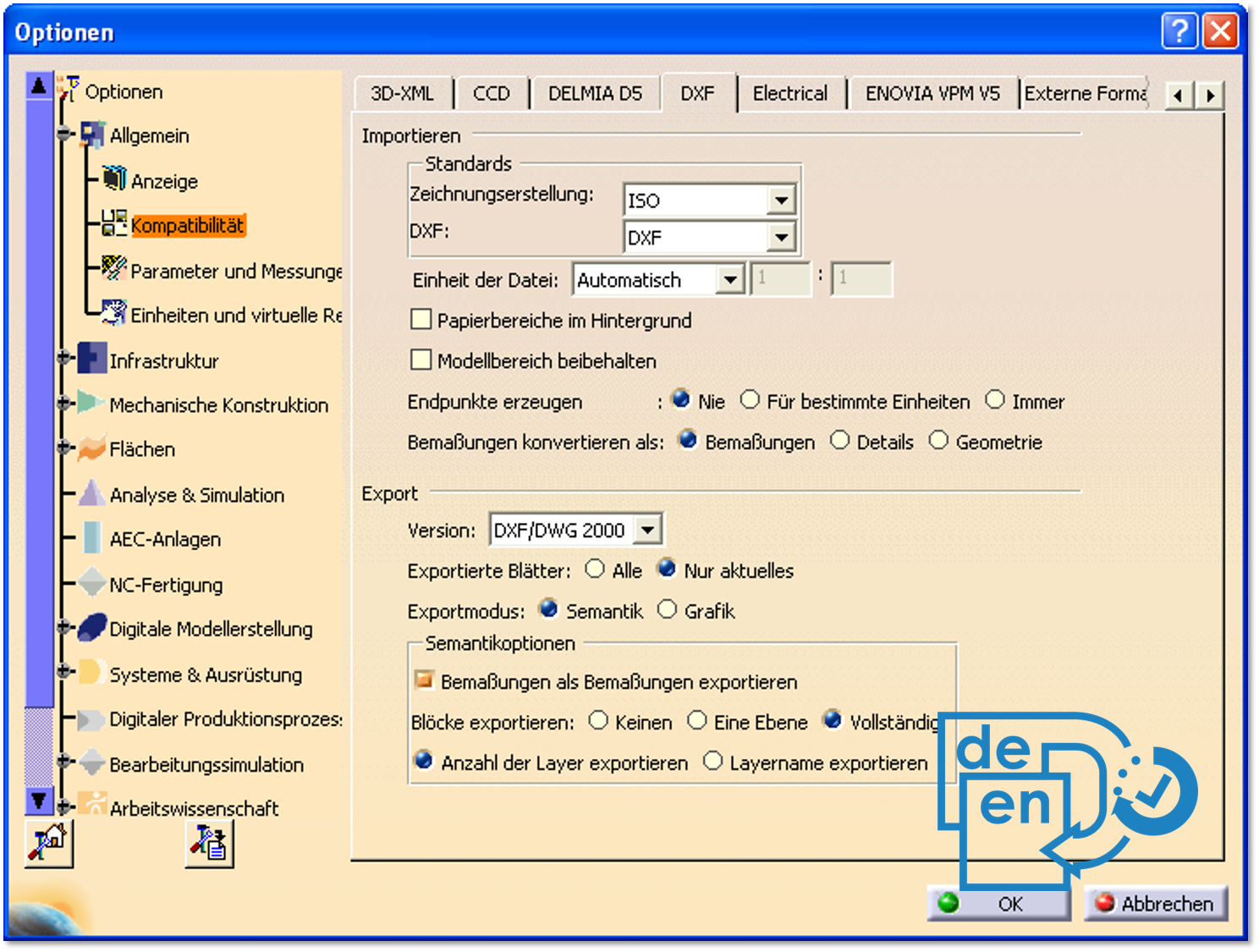This screenshot has width=1259, height=952.
Task: Open the Zeichnungserstellung ISO dropdown
Action: (x=781, y=201)
